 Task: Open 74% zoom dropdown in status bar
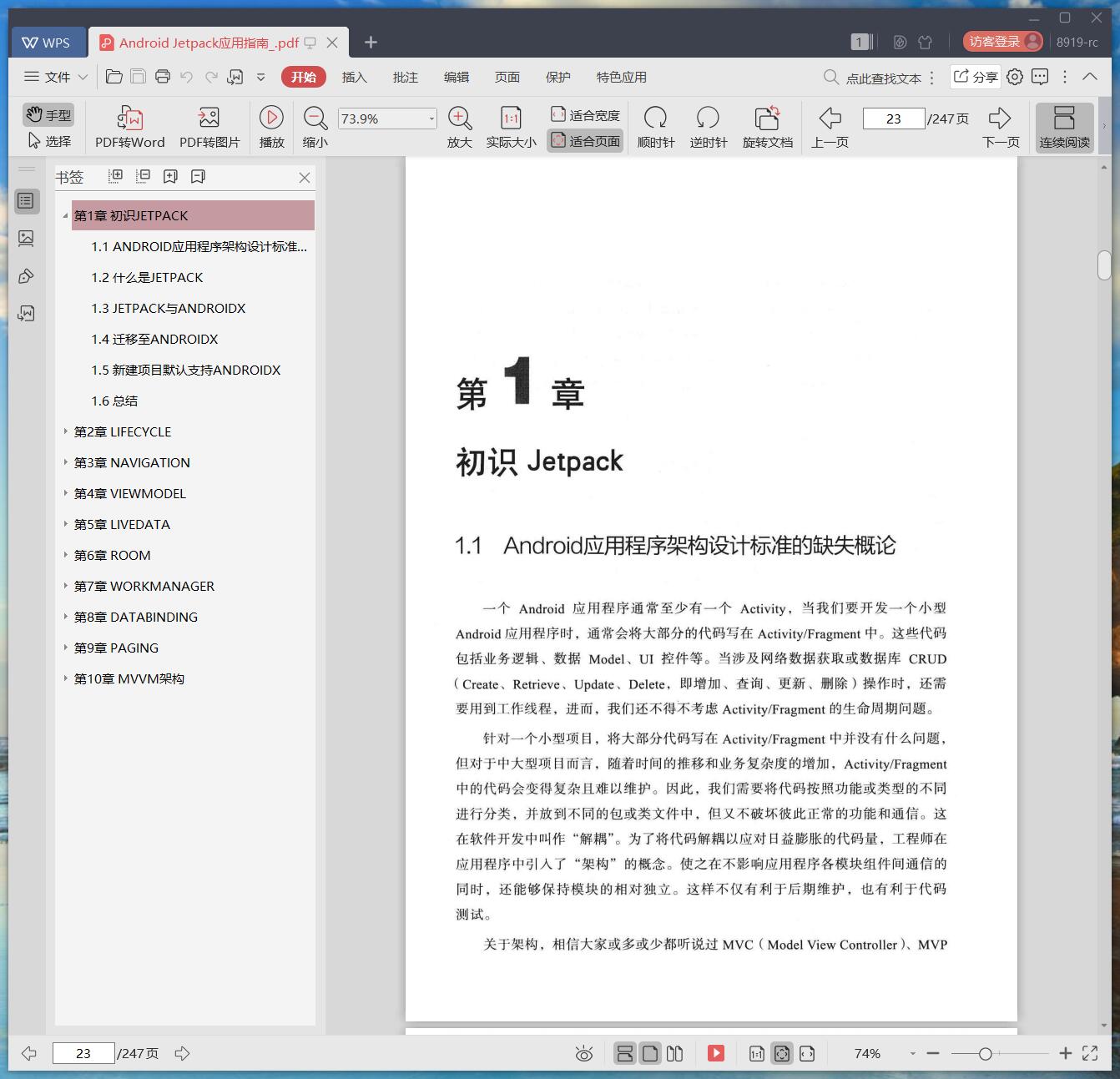click(912, 1054)
